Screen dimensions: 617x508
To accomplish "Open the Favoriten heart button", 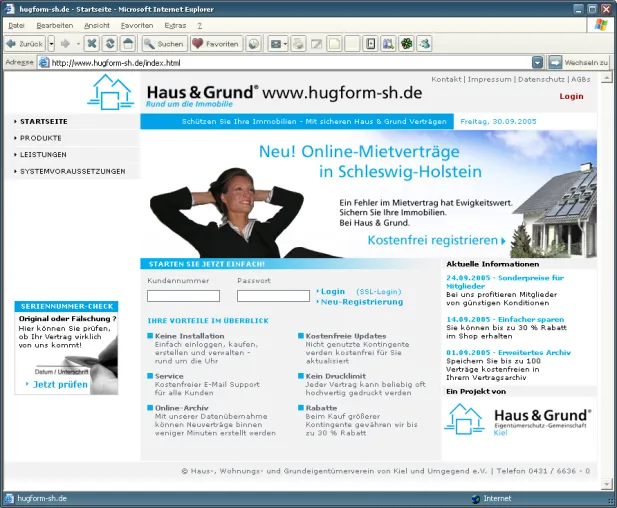I will [x=216, y=44].
